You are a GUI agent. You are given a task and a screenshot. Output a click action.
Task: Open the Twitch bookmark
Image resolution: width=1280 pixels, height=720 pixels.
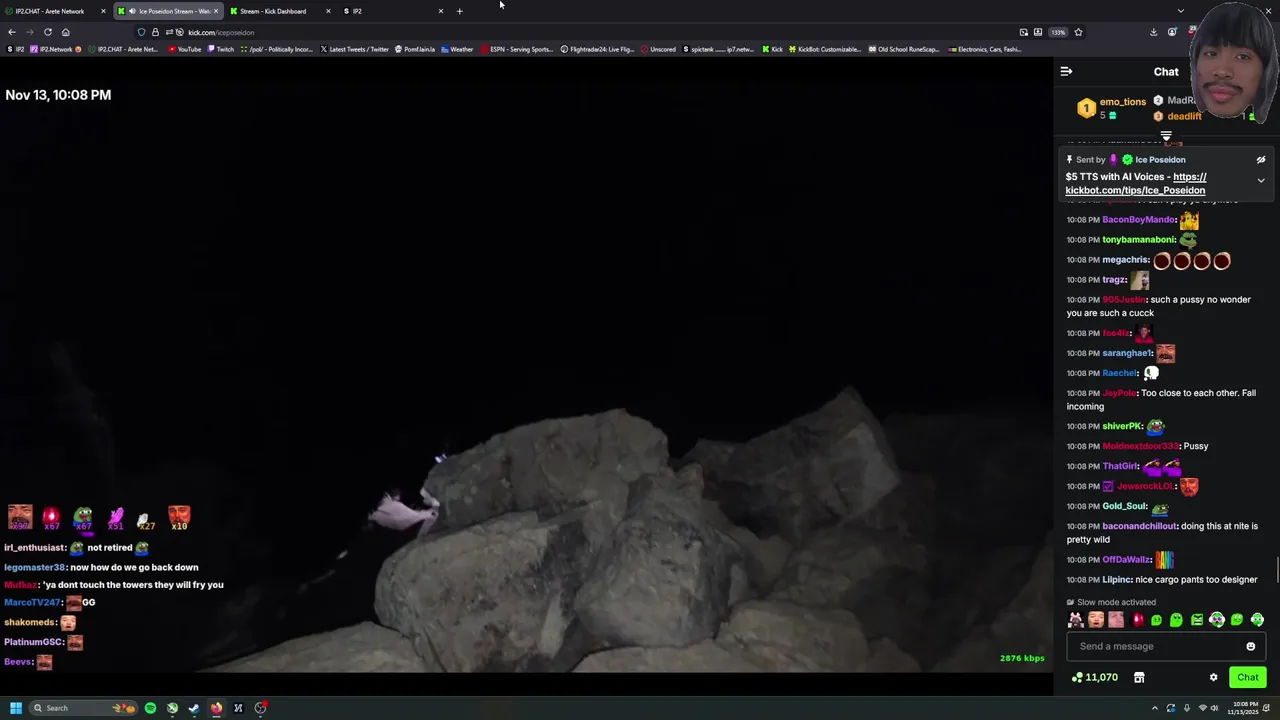point(220,49)
